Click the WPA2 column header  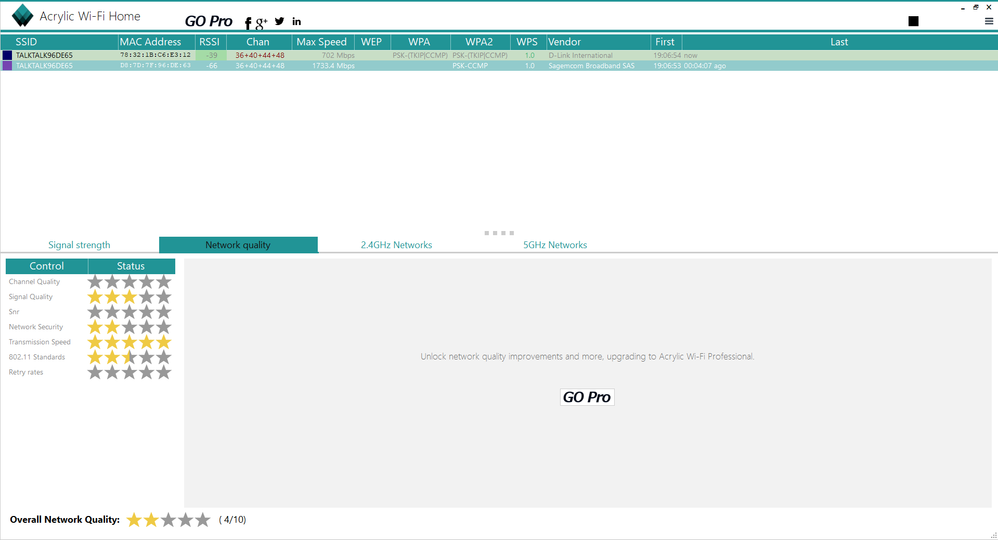480,42
